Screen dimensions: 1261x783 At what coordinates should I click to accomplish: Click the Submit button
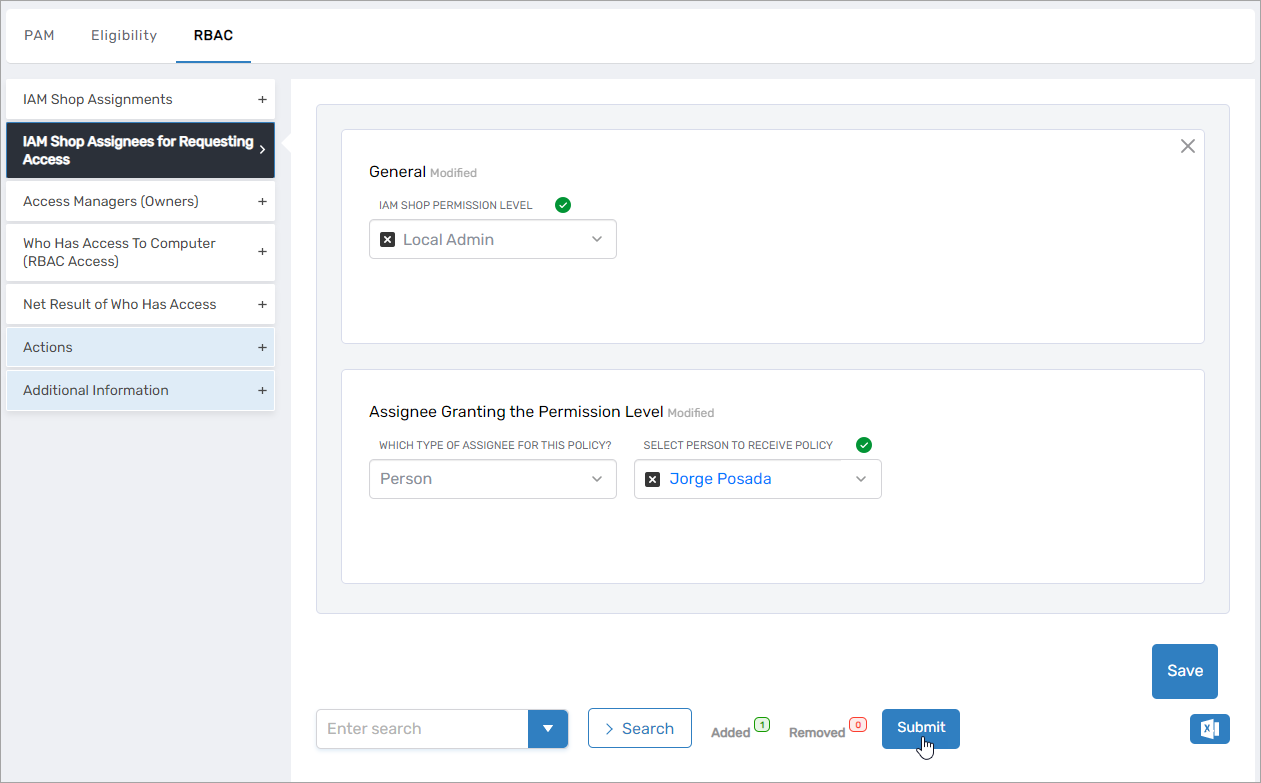coord(920,728)
